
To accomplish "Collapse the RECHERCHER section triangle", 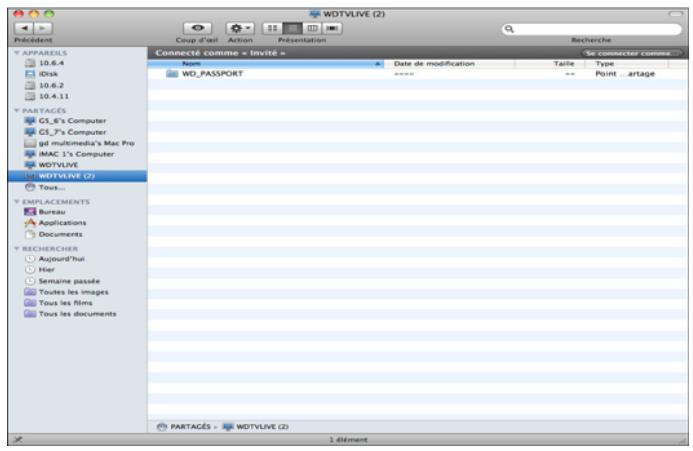I will point(17,248).
